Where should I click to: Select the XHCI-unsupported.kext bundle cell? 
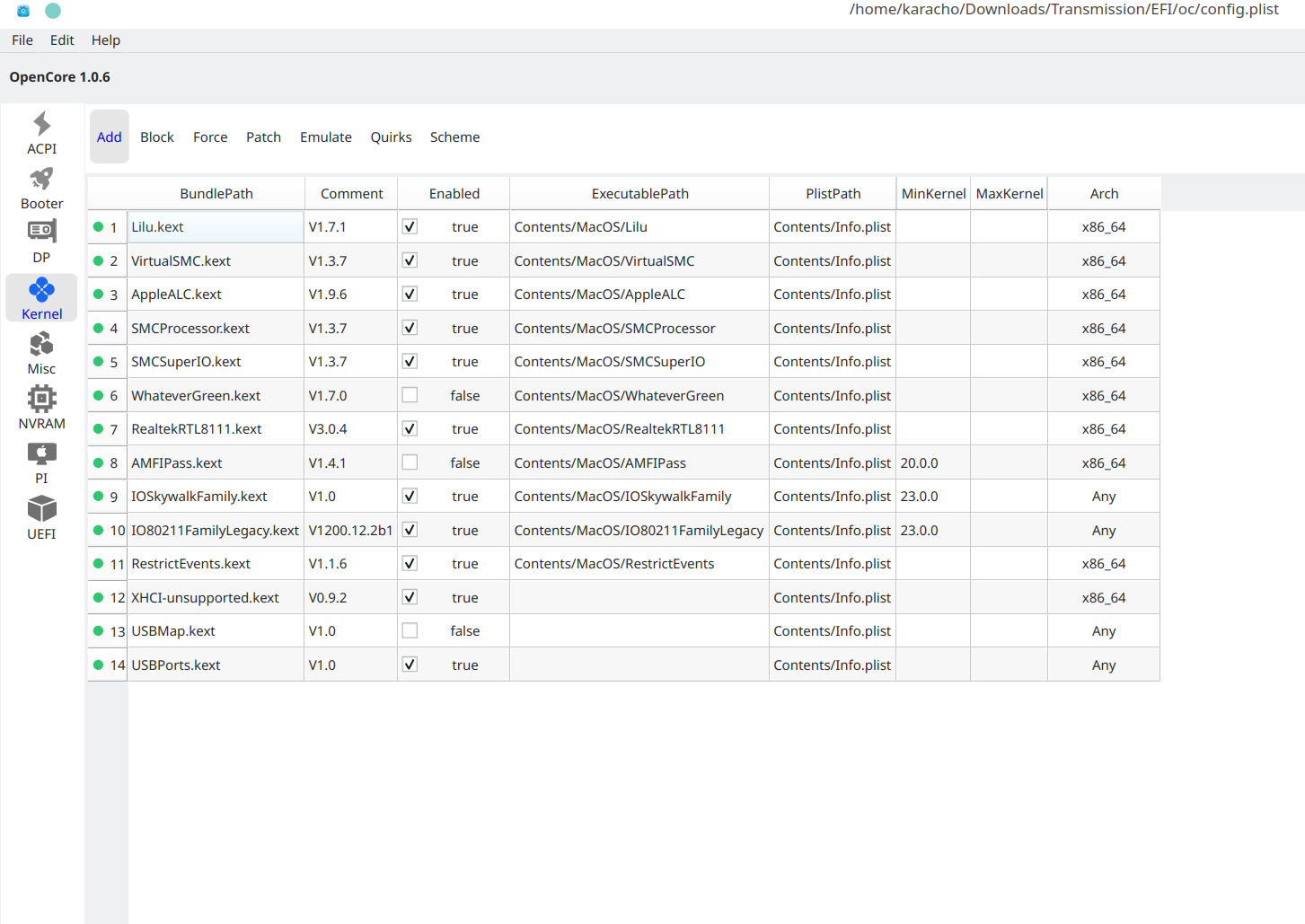(216, 597)
